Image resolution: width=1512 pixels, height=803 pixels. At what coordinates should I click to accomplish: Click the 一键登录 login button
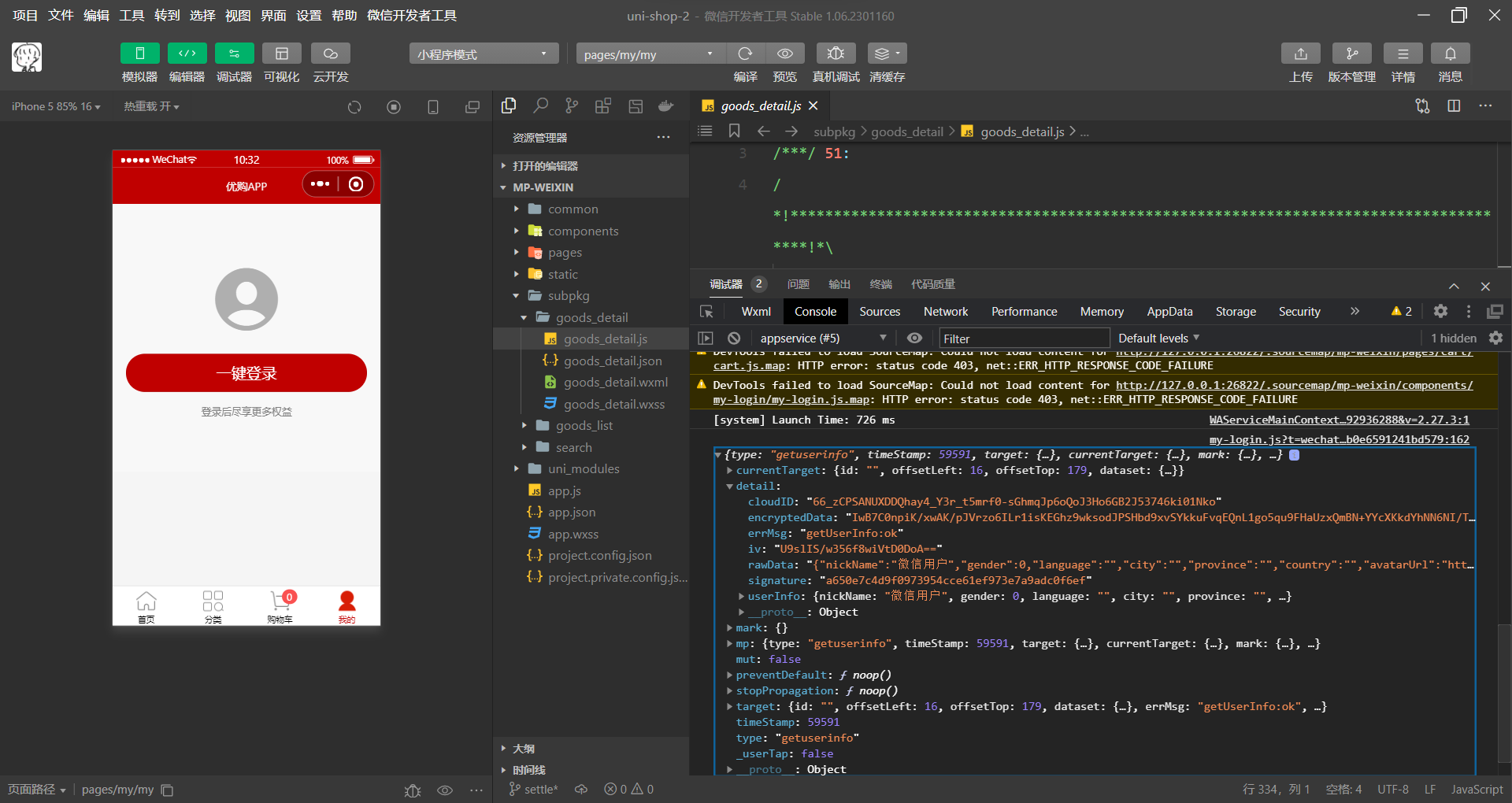tap(246, 373)
